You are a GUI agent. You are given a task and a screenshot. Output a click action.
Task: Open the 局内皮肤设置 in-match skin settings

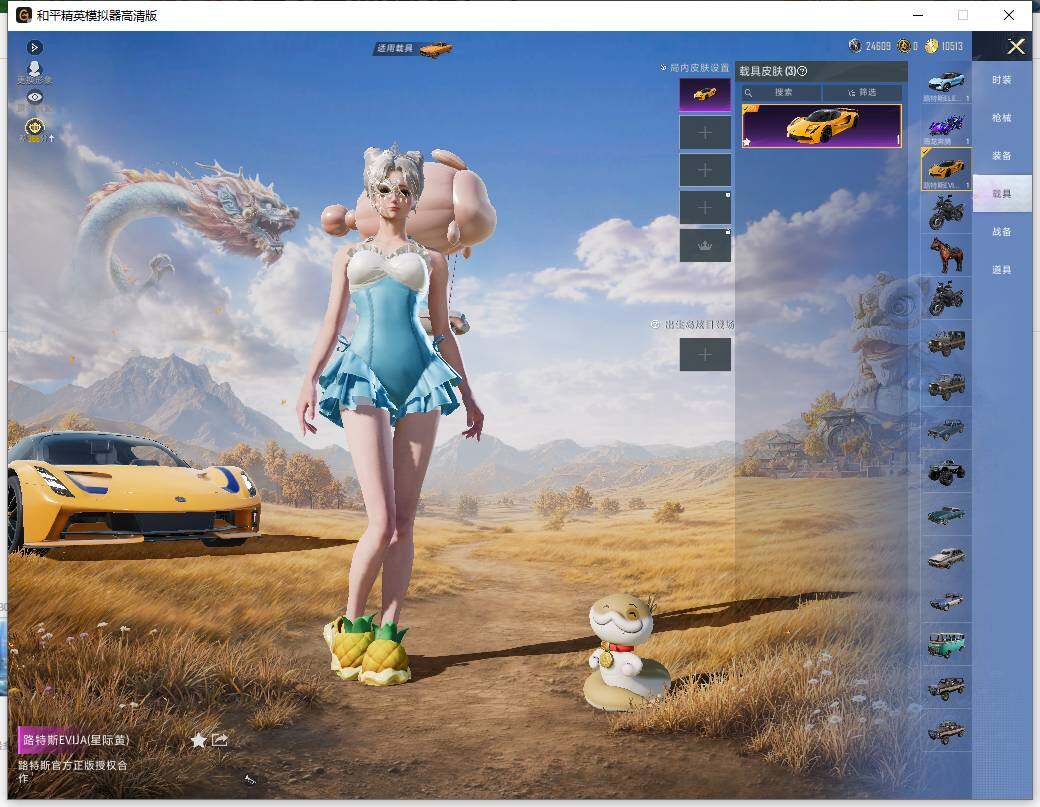coord(695,68)
